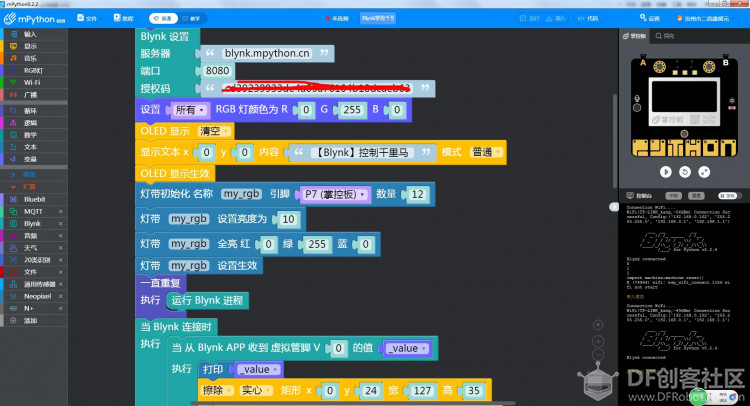The image size is (750, 406).
Task: Edit the server field blynk.mpython.cn
Action: [x=267, y=53]
